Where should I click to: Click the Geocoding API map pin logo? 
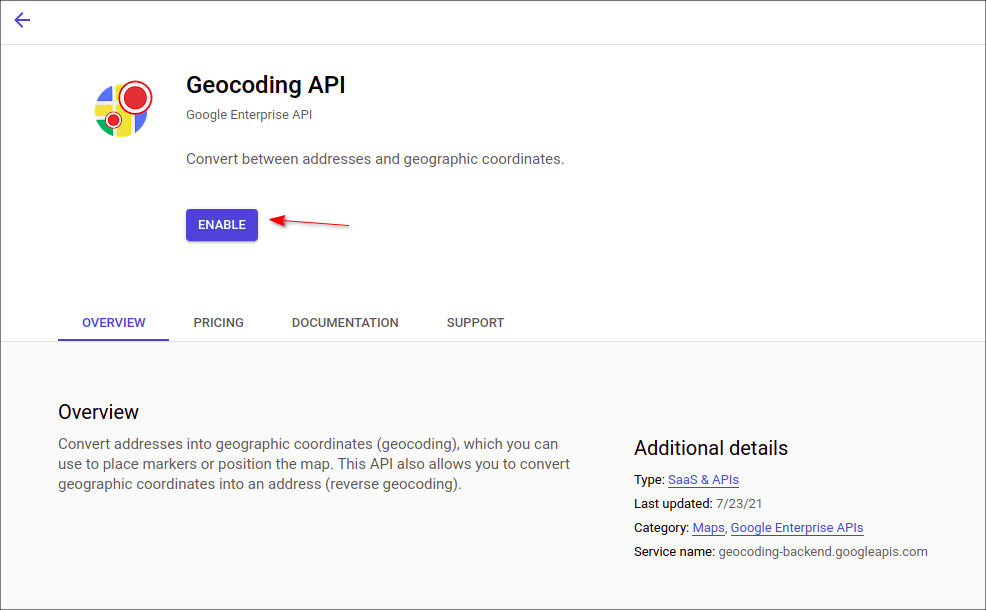(x=123, y=109)
